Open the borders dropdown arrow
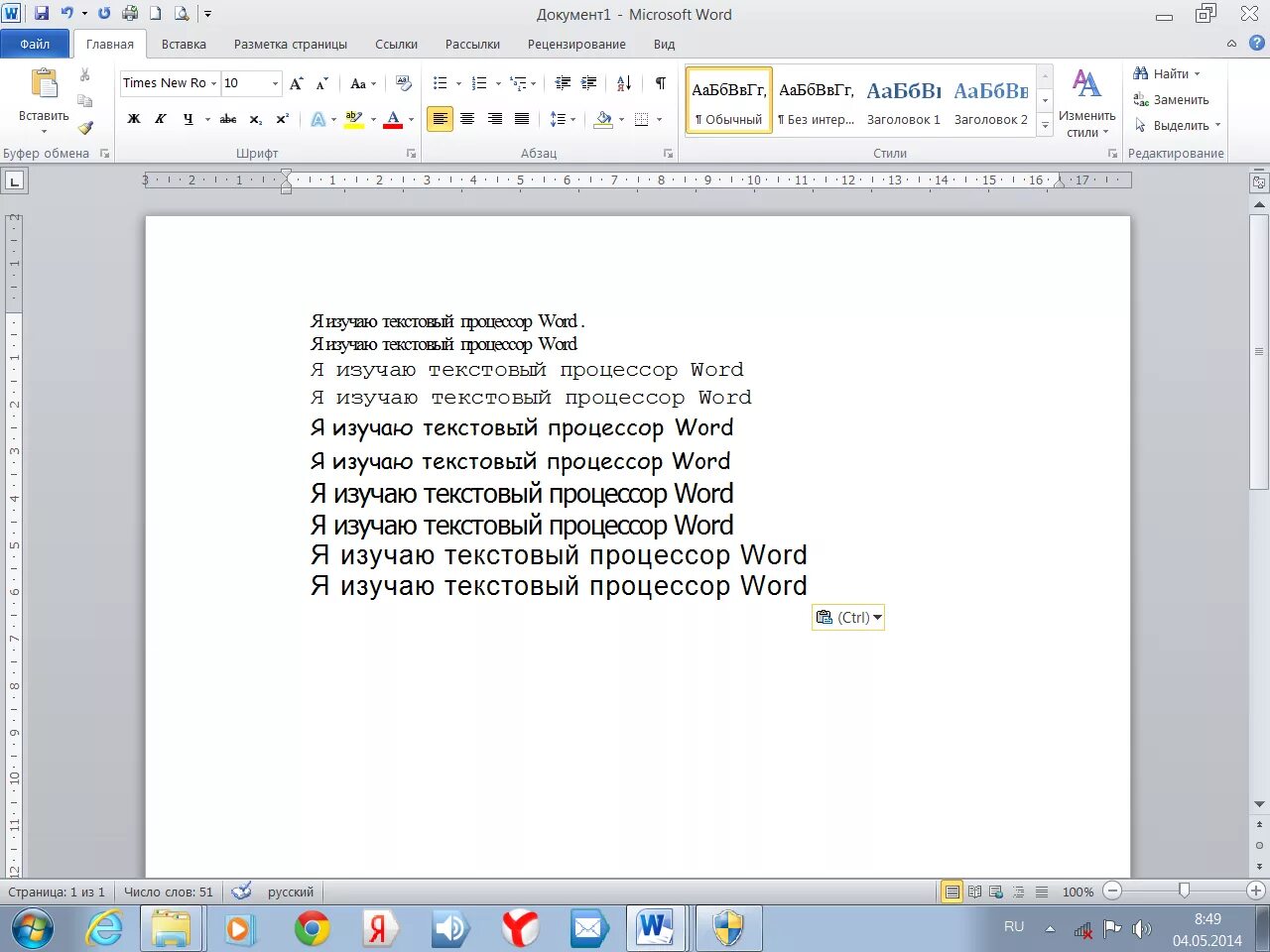The height and width of the screenshot is (952, 1270). [659, 119]
